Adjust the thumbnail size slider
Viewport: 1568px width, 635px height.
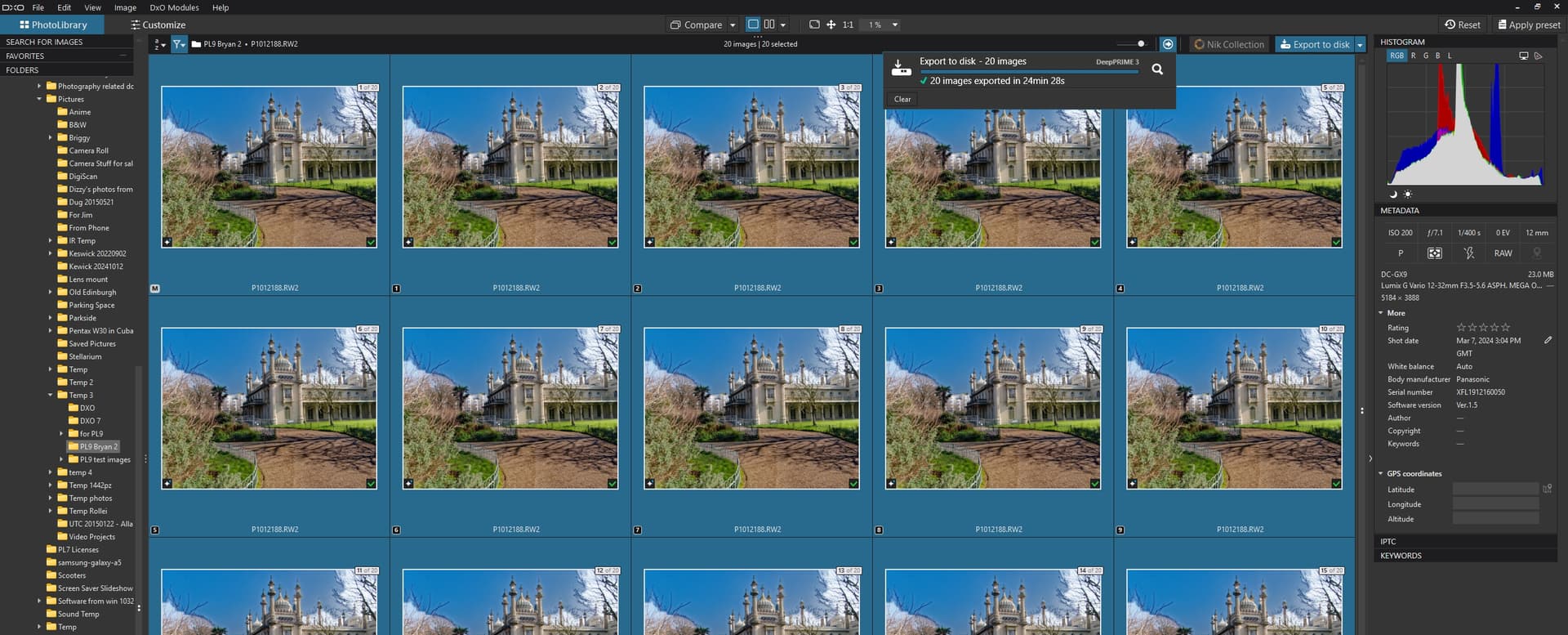(1140, 44)
